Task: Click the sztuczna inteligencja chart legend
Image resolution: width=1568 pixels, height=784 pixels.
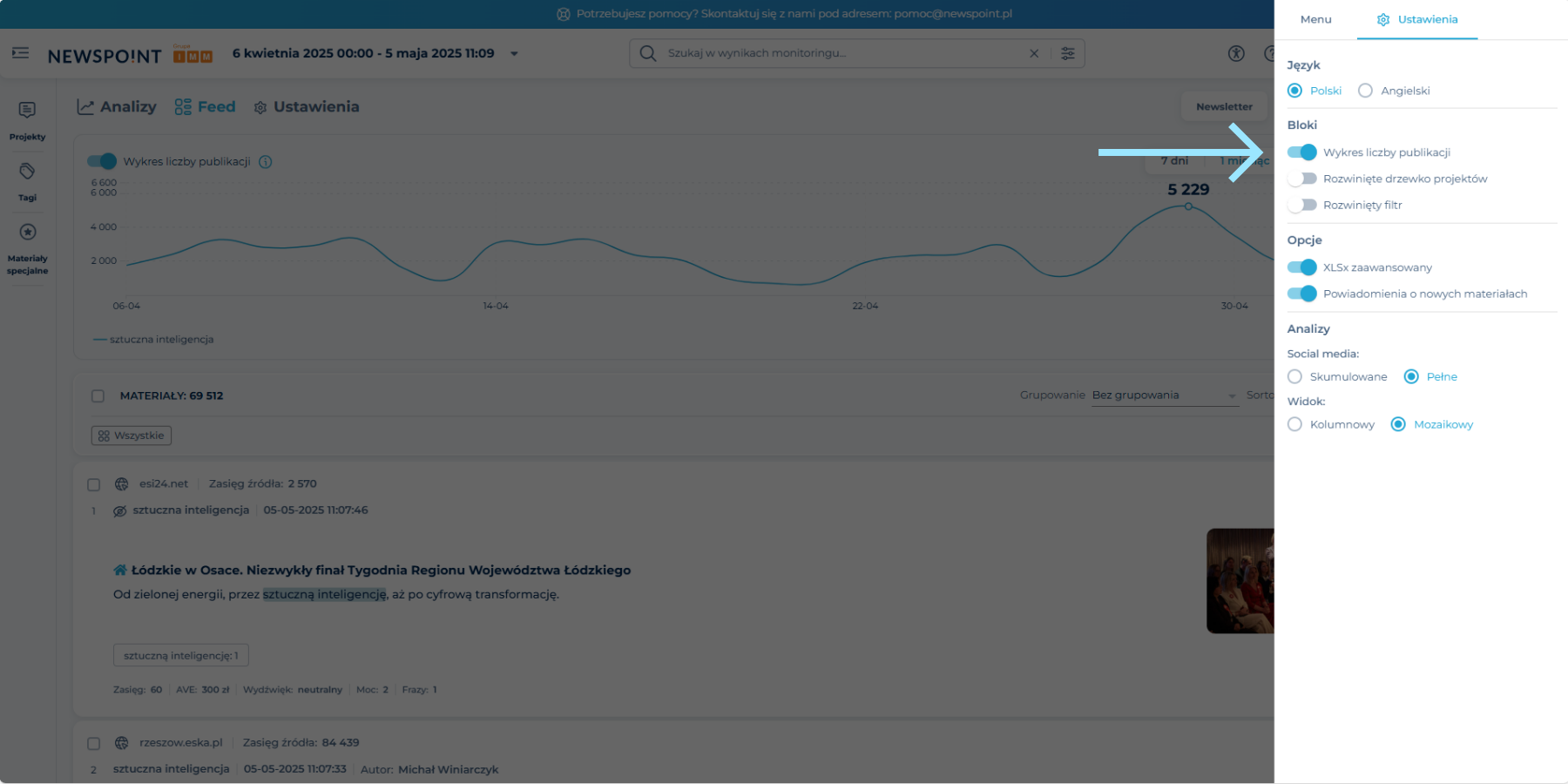Action: point(153,340)
